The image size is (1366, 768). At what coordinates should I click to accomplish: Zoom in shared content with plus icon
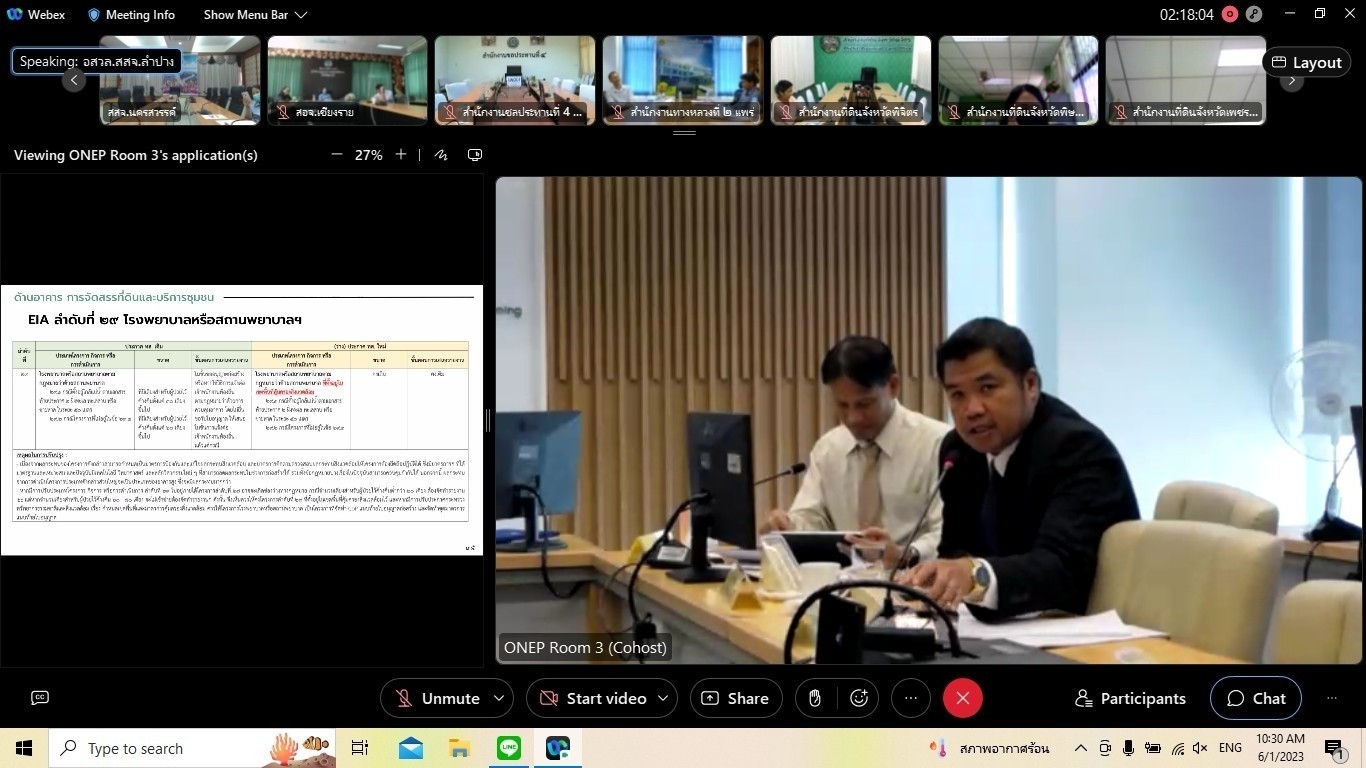(401, 155)
